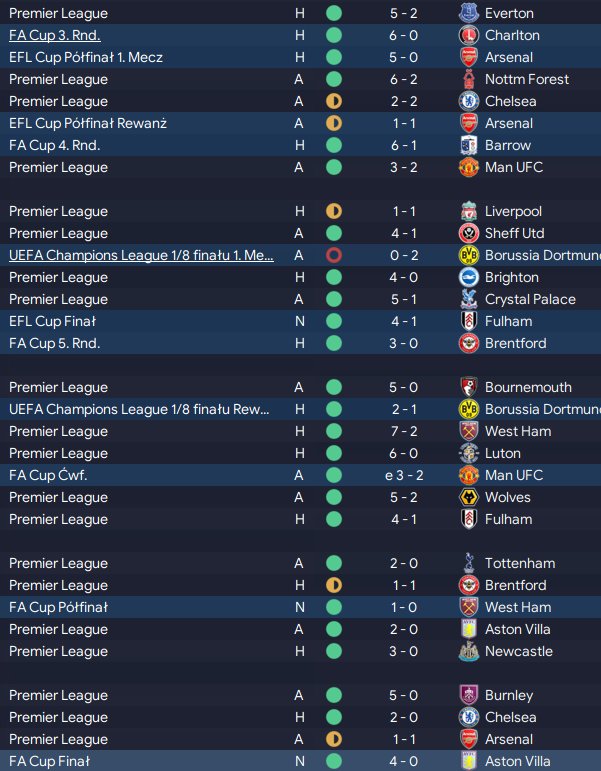Open the 6 - 2 match result

(x=407, y=80)
